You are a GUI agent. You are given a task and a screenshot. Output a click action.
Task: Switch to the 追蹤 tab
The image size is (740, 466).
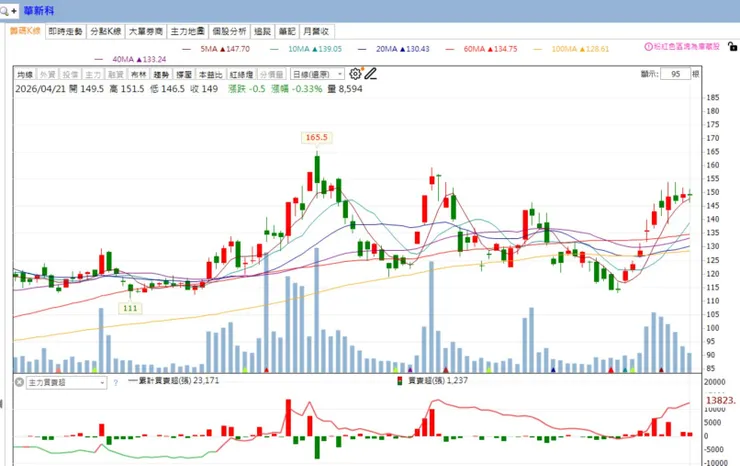point(262,32)
